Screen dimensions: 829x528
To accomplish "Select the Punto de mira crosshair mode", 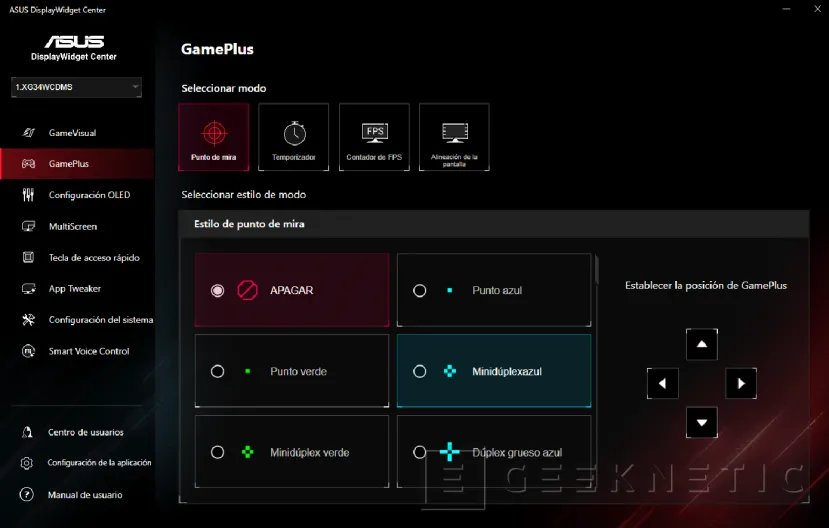I will (214, 137).
